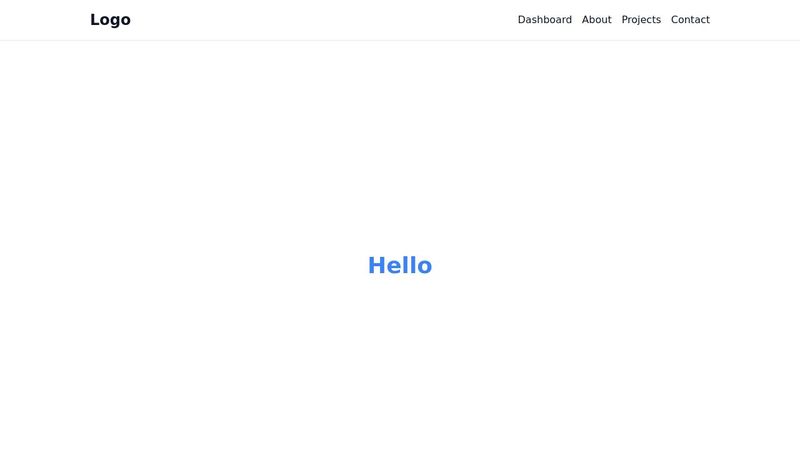The width and height of the screenshot is (800, 450).
Task: Return home via the bold Logo text
Action: (x=110, y=20)
